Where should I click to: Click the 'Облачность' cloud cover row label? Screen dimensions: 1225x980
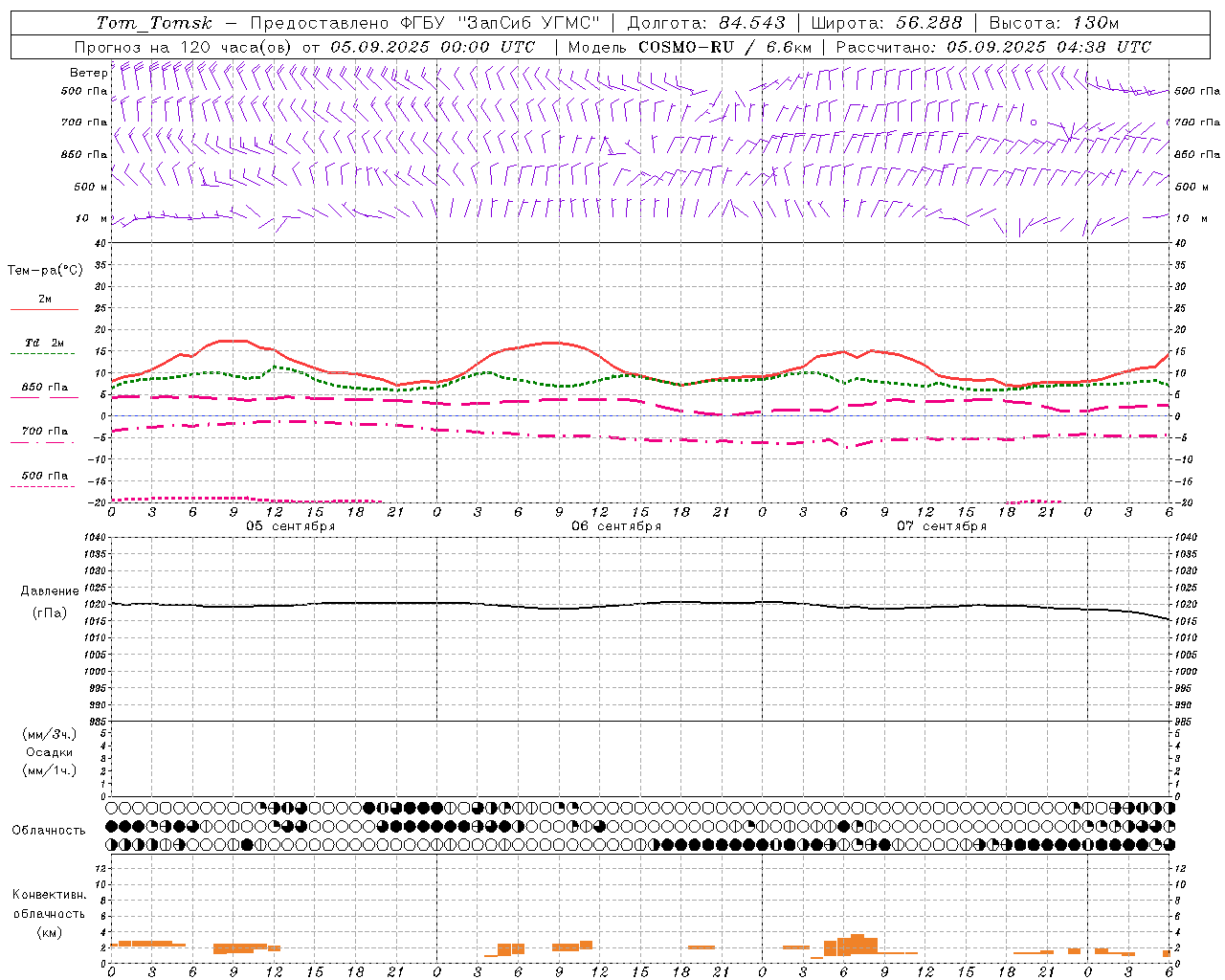[49, 830]
